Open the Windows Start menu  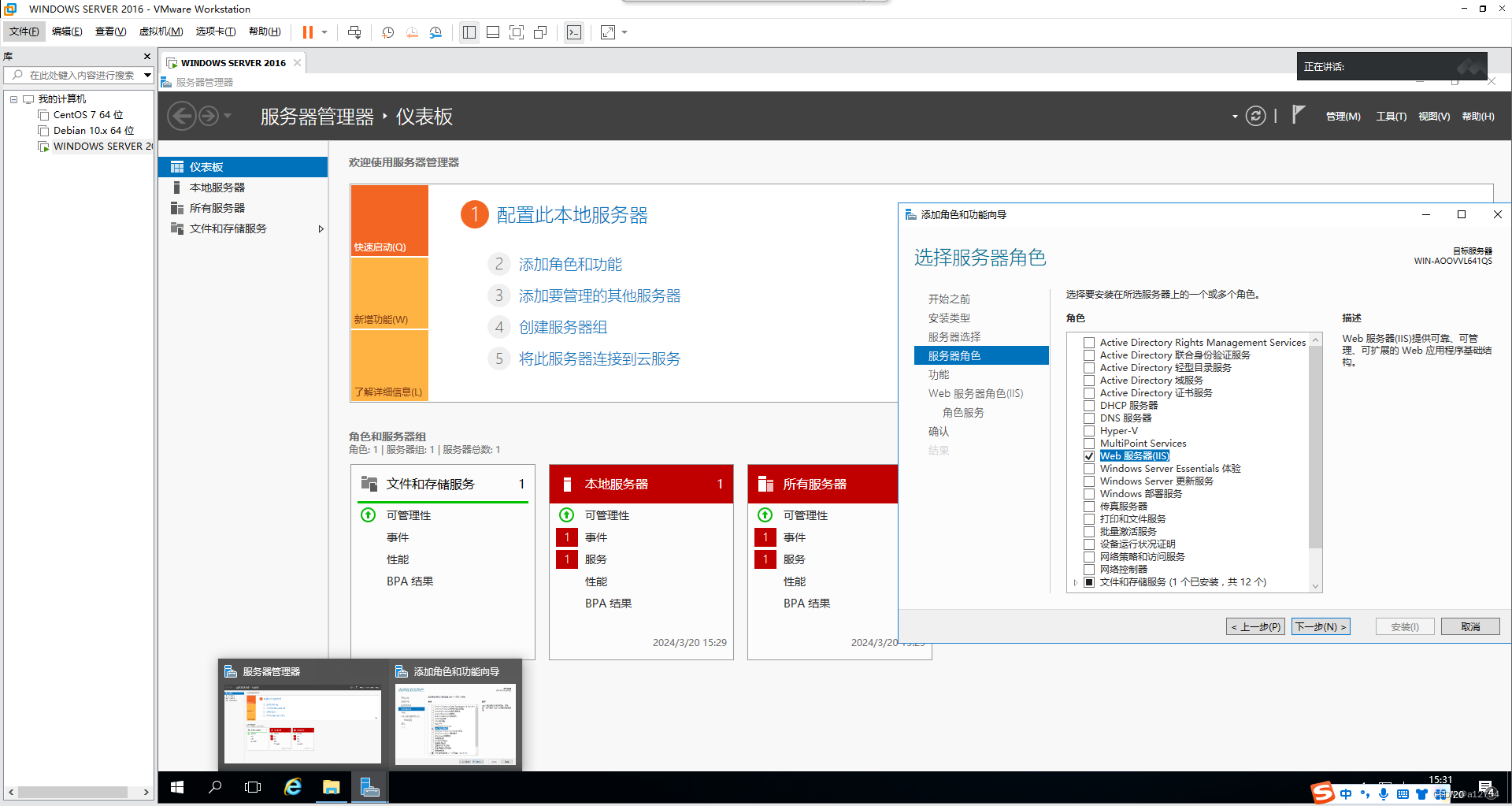tap(177, 787)
